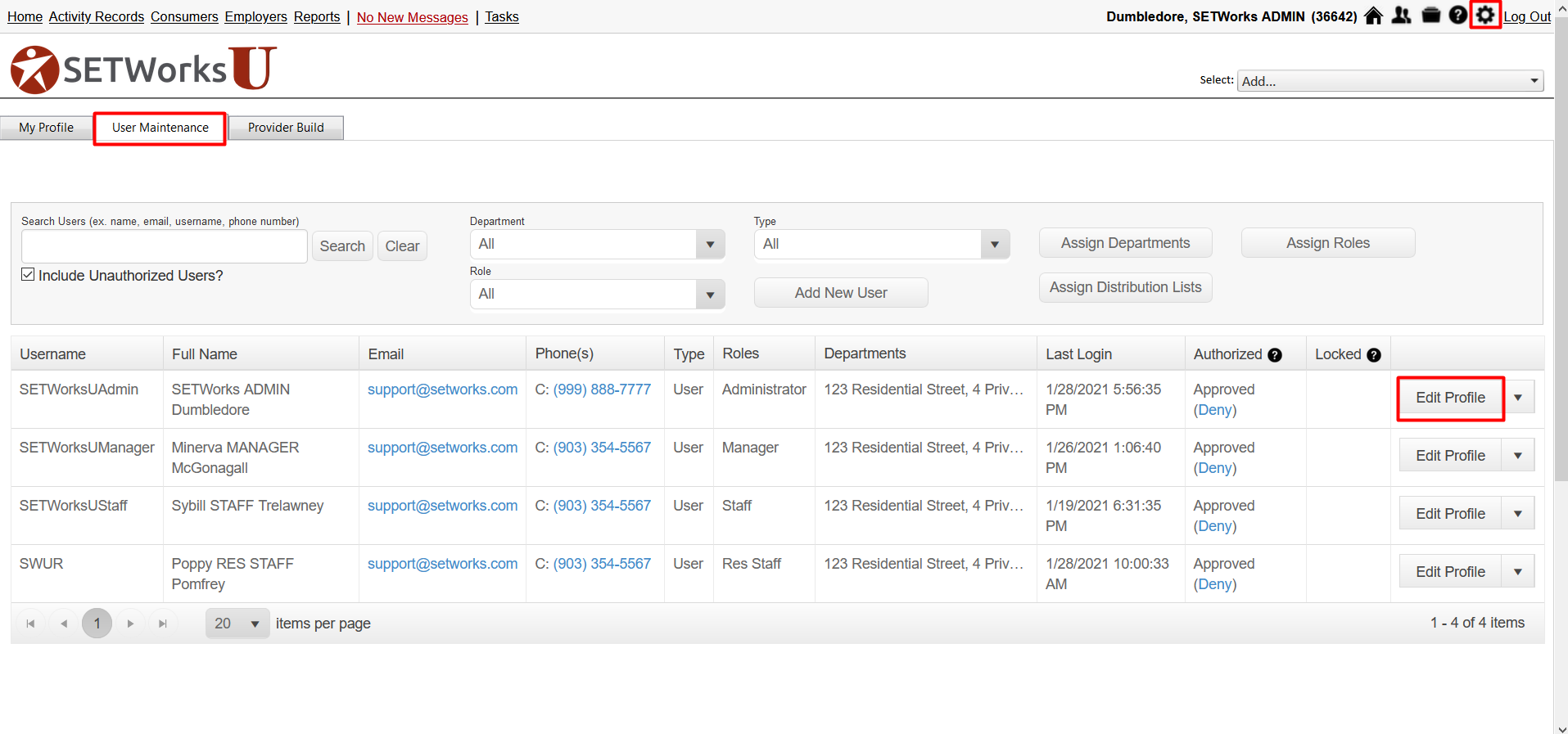Click the home icon beside the admin name
Screen dimensions: 1568x734
coord(1373,16)
